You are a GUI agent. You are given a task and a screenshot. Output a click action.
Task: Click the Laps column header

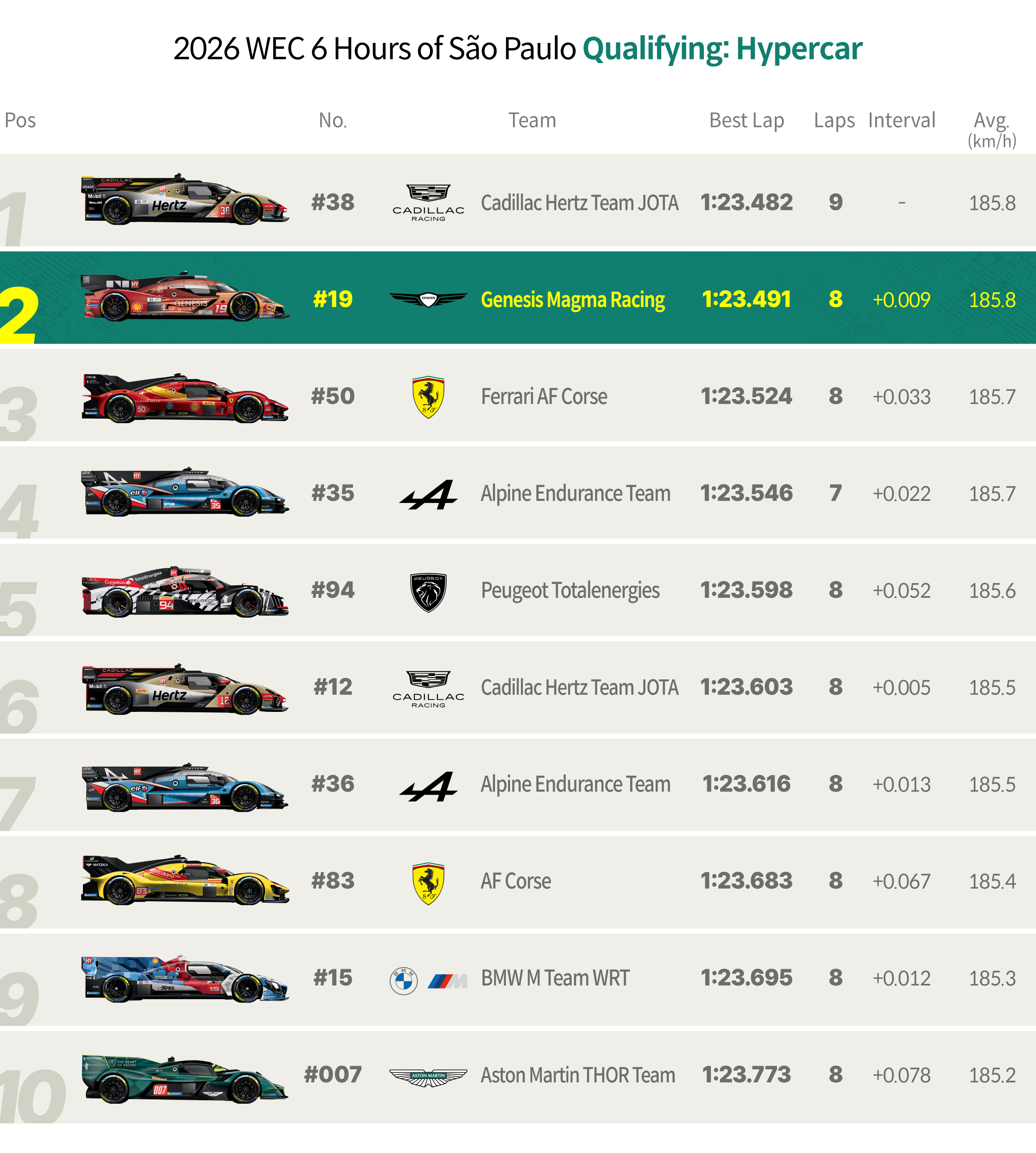coord(835,121)
